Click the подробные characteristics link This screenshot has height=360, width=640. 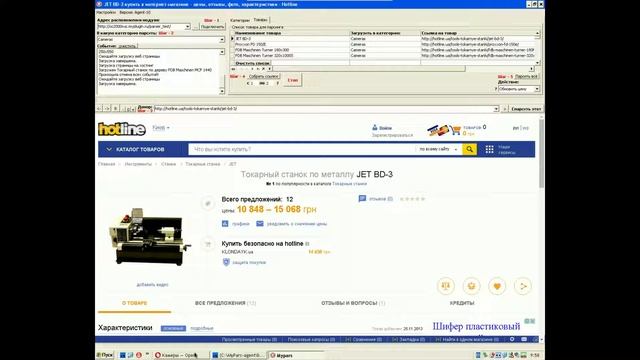pos(202,328)
